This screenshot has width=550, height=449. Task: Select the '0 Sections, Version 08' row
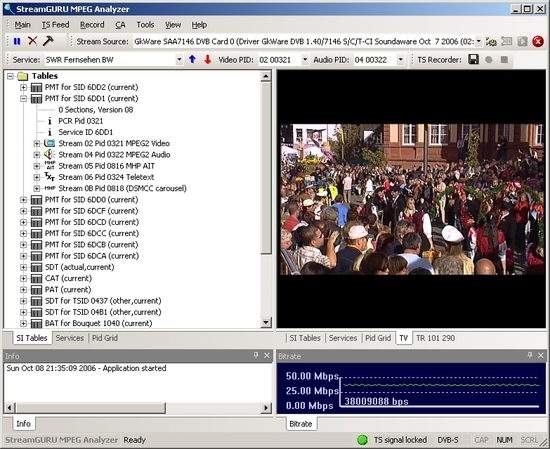click(96, 110)
